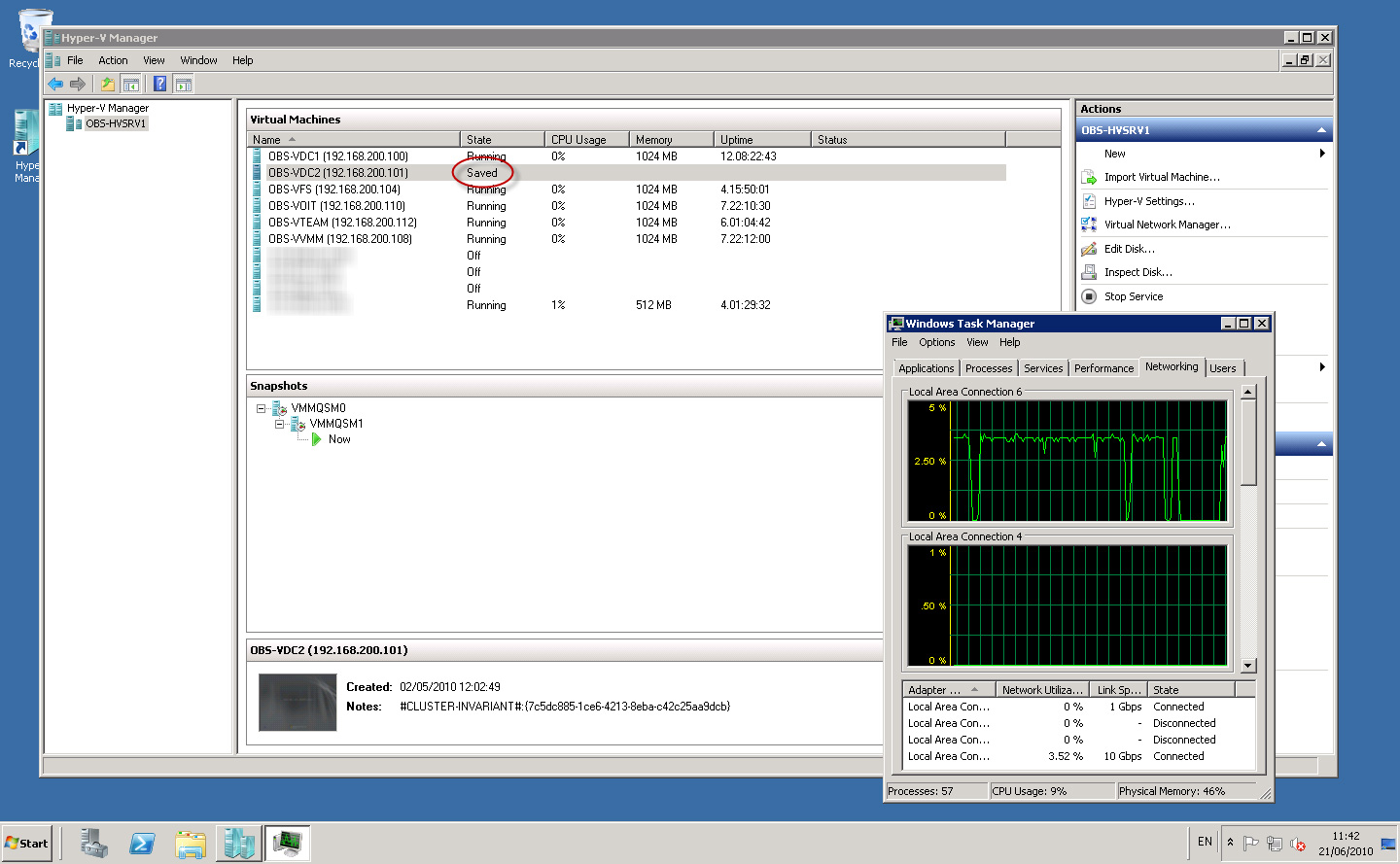Collapse the VMMQSM0 snapshot node

[262, 408]
